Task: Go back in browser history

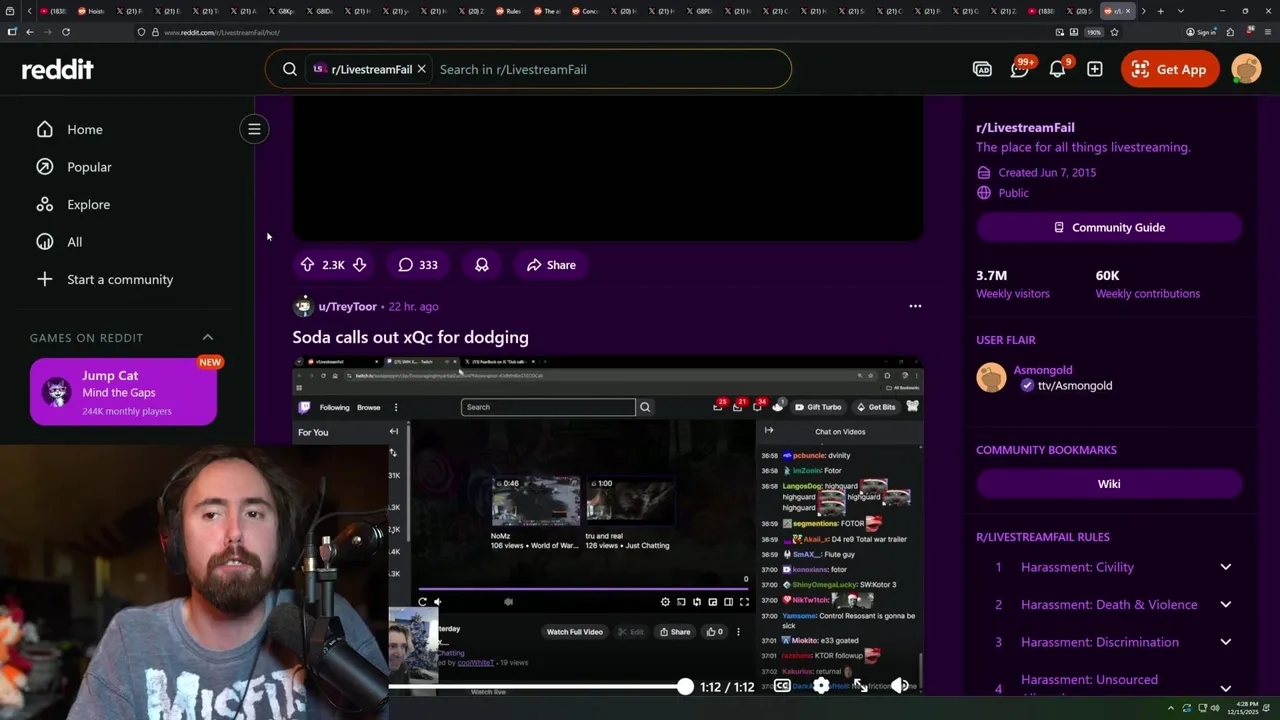Action: (29, 32)
